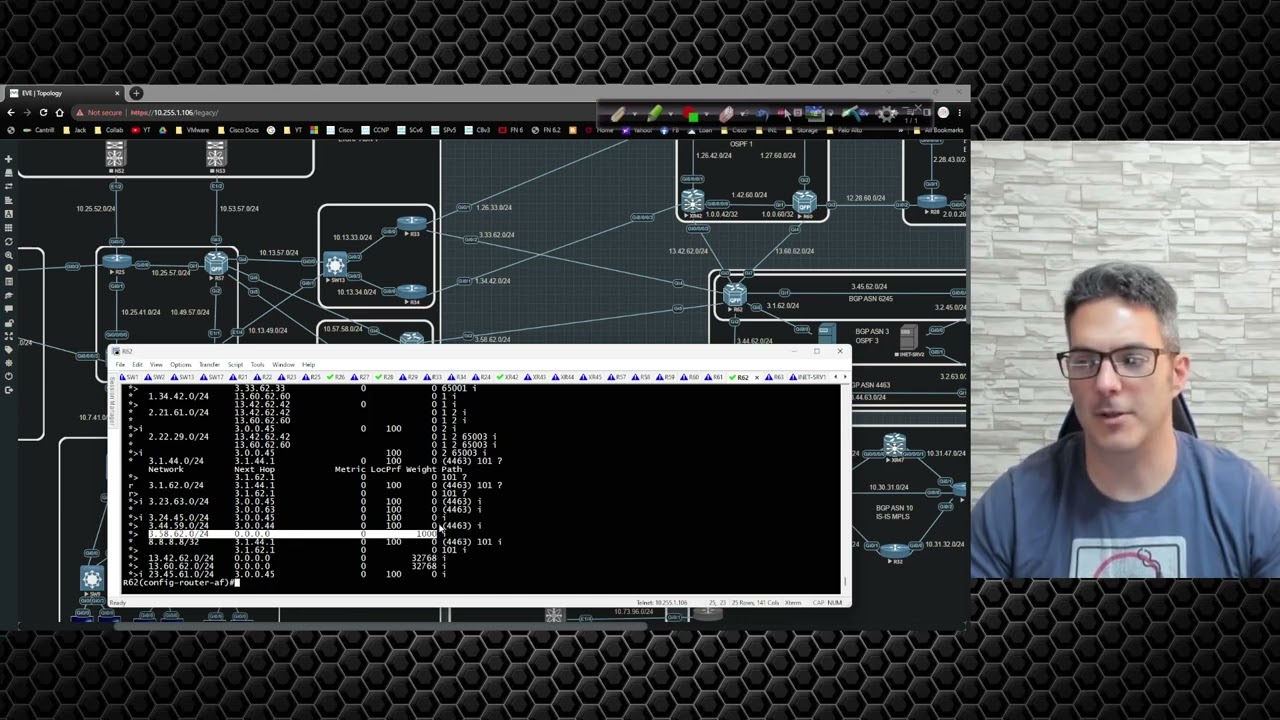Click the highlighted 3.58.62.0/24 route row

[x=293, y=534]
